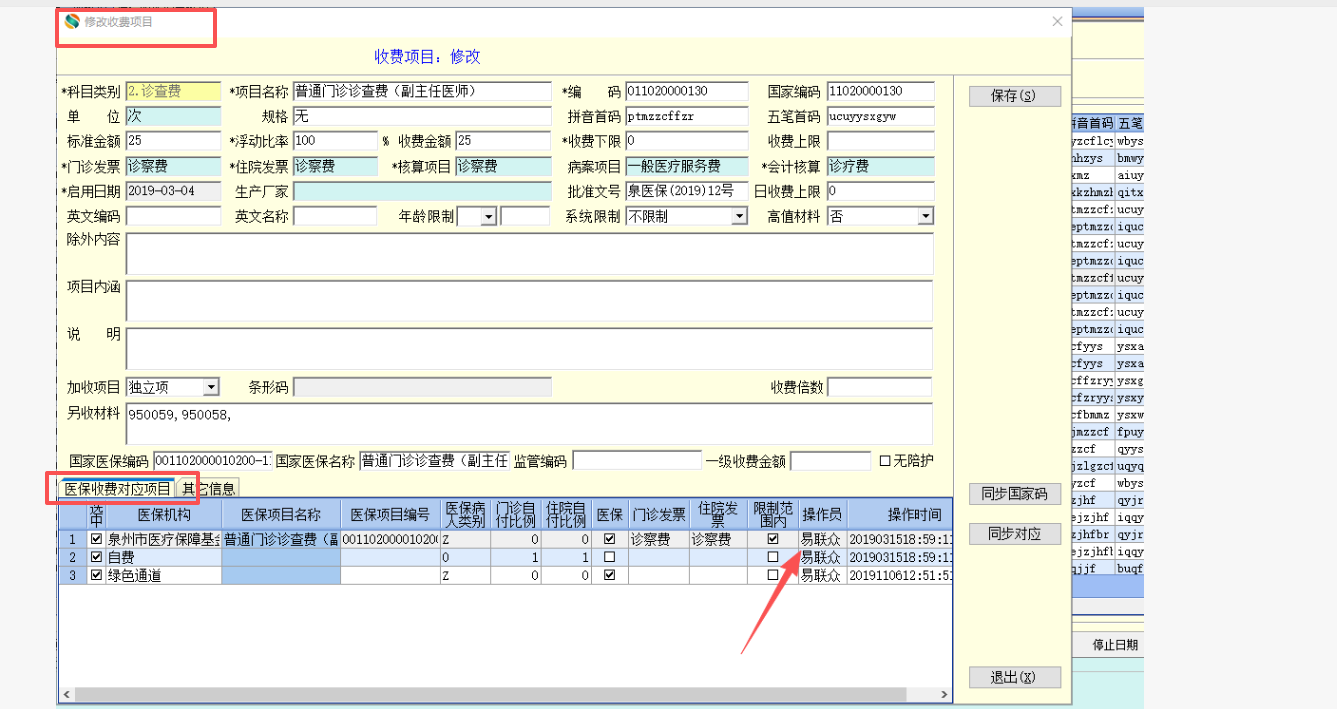
Task: Open the 年龄限制 dropdown
Action: 488,216
